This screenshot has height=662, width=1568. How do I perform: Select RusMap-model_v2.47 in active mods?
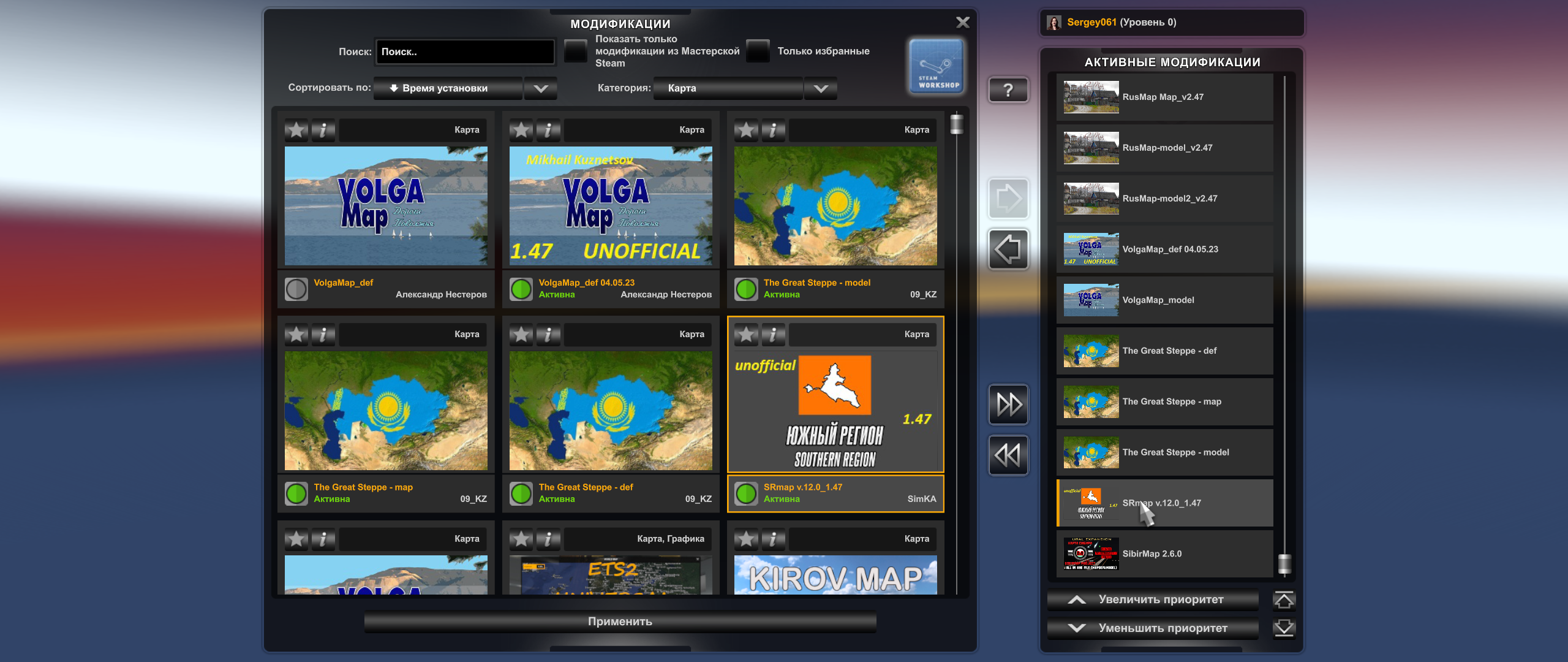tap(1165, 148)
